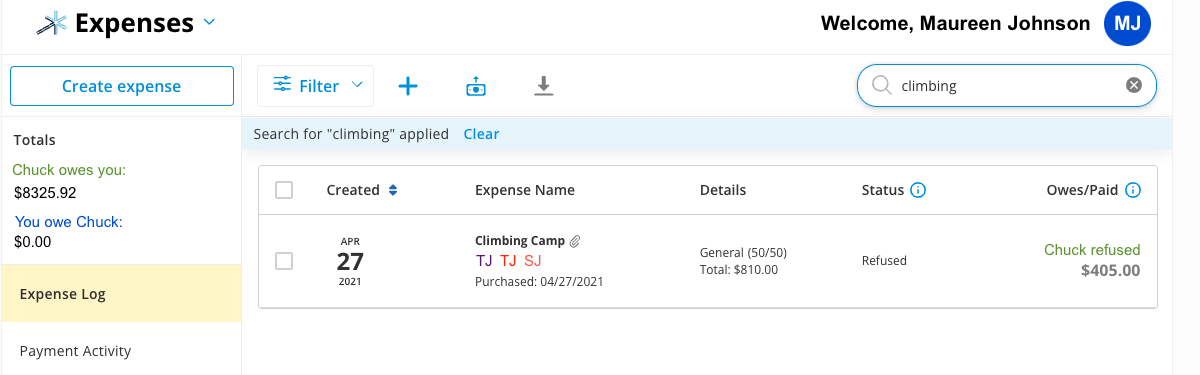This screenshot has width=1200, height=375.
Task: Click the Climbing Camp expense name
Action: click(520, 241)
